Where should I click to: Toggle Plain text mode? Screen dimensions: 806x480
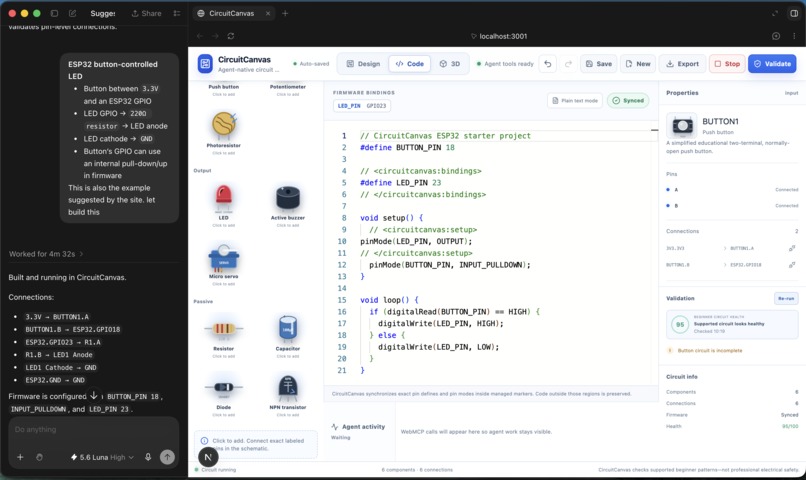click(x=575, y=101)
